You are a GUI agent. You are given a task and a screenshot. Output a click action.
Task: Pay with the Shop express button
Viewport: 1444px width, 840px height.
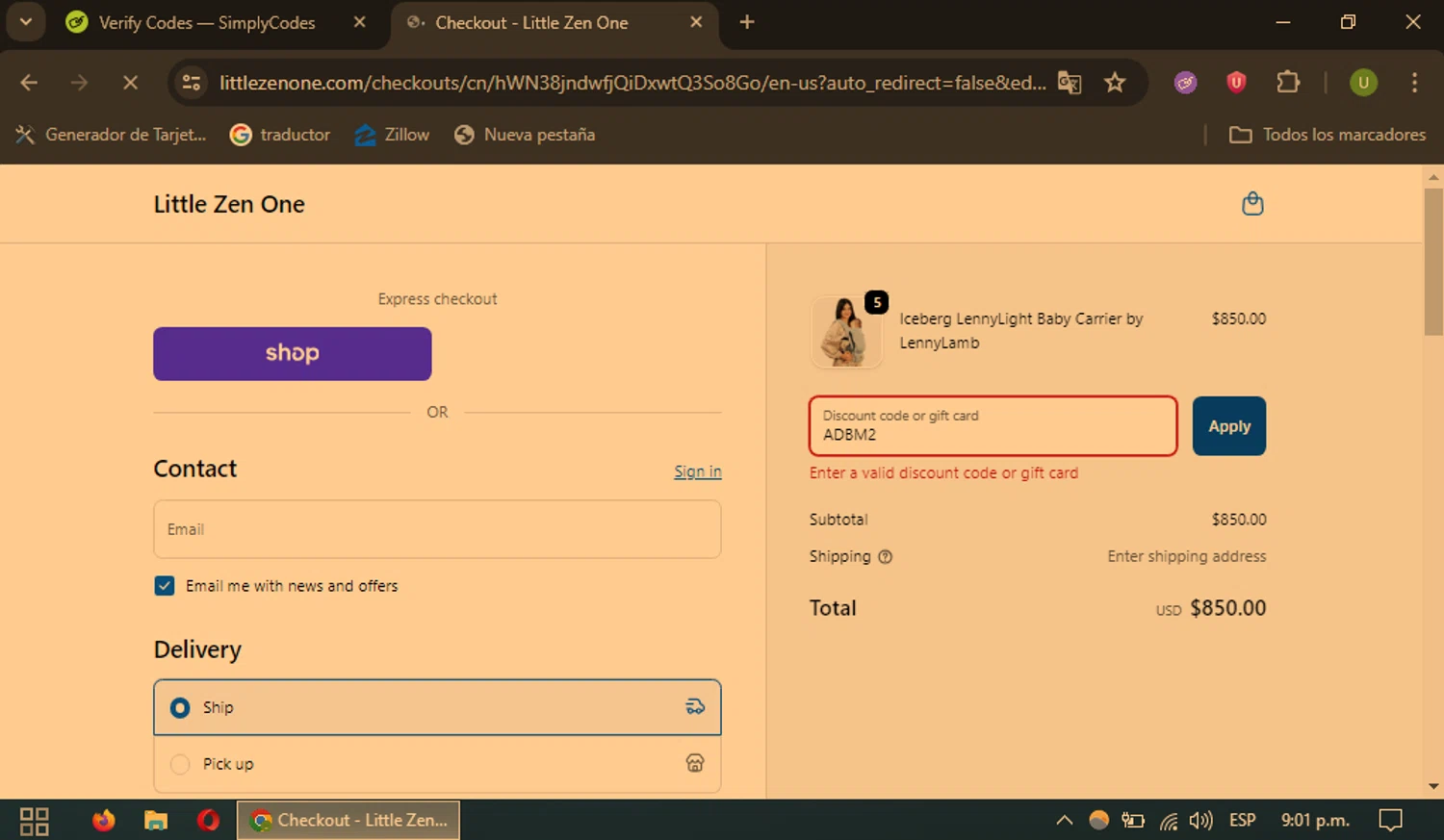click(293, 354)
